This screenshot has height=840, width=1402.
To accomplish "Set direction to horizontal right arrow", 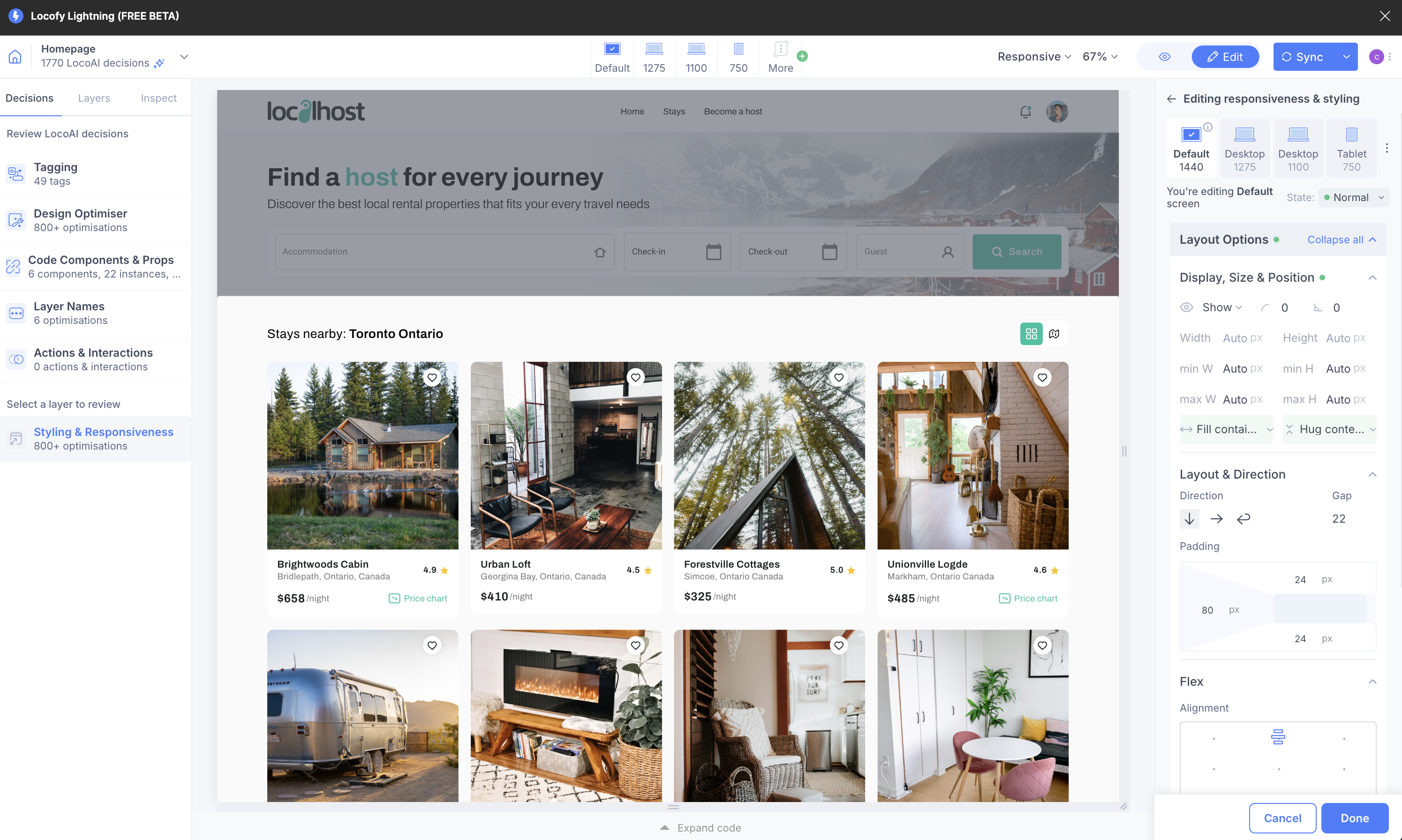I will point(1216,518).
